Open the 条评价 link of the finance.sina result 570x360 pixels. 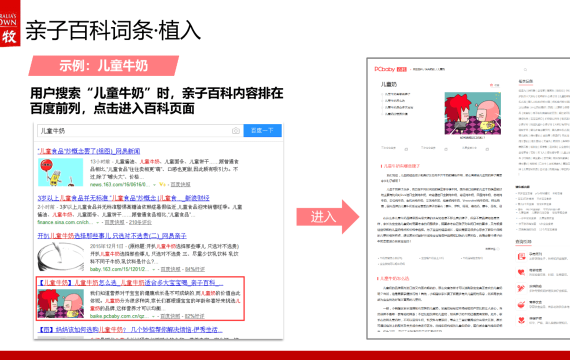pyautogui.click(x=140, y=222)
